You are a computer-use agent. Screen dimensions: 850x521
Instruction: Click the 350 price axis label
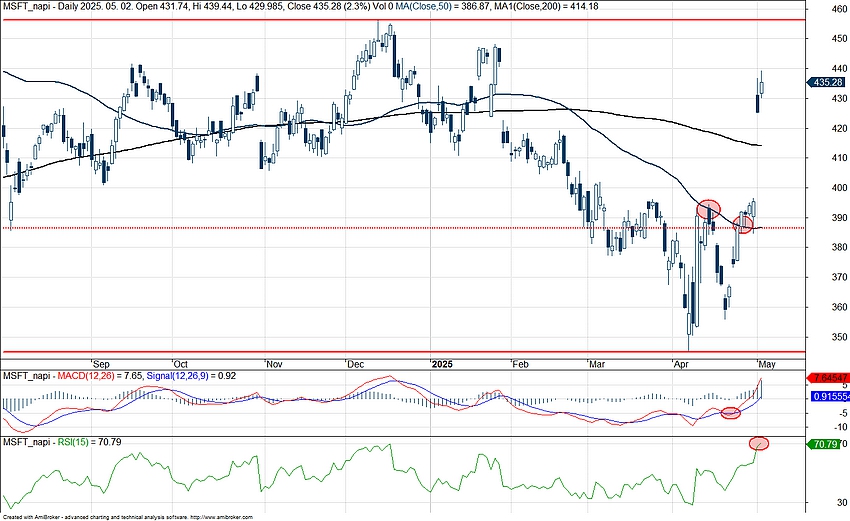point(840,337)
